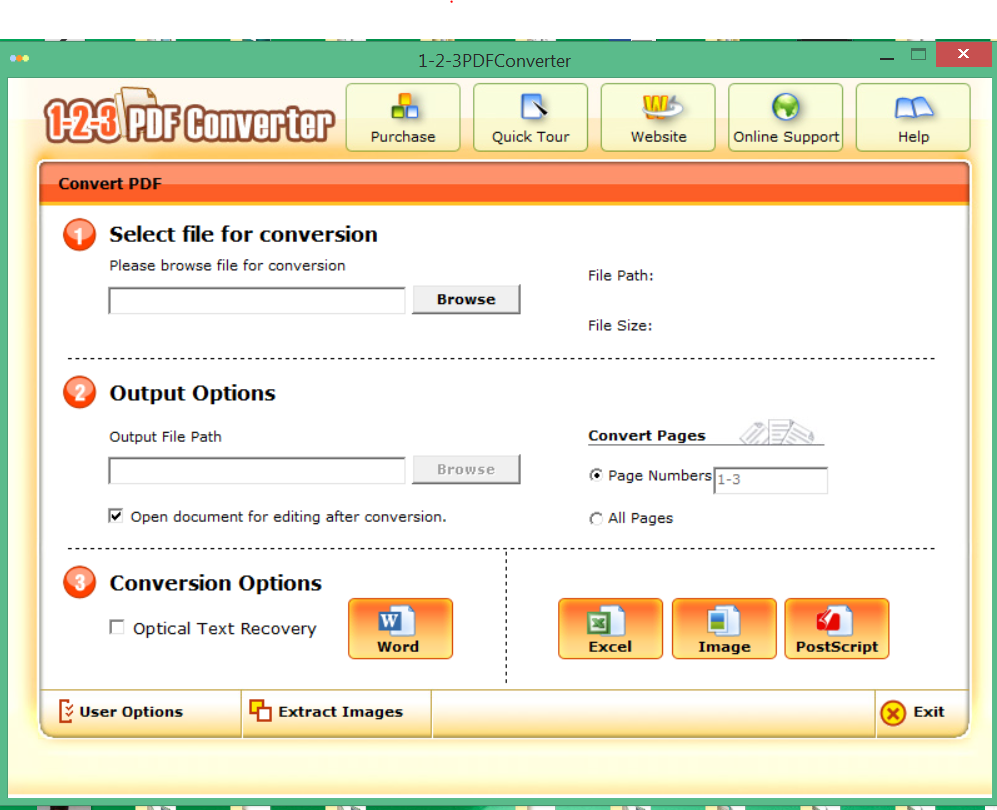The width and height of the screenshot is (997, 810).
Task: Click the title bar system menu icon
Action: [x=19, y=58]
